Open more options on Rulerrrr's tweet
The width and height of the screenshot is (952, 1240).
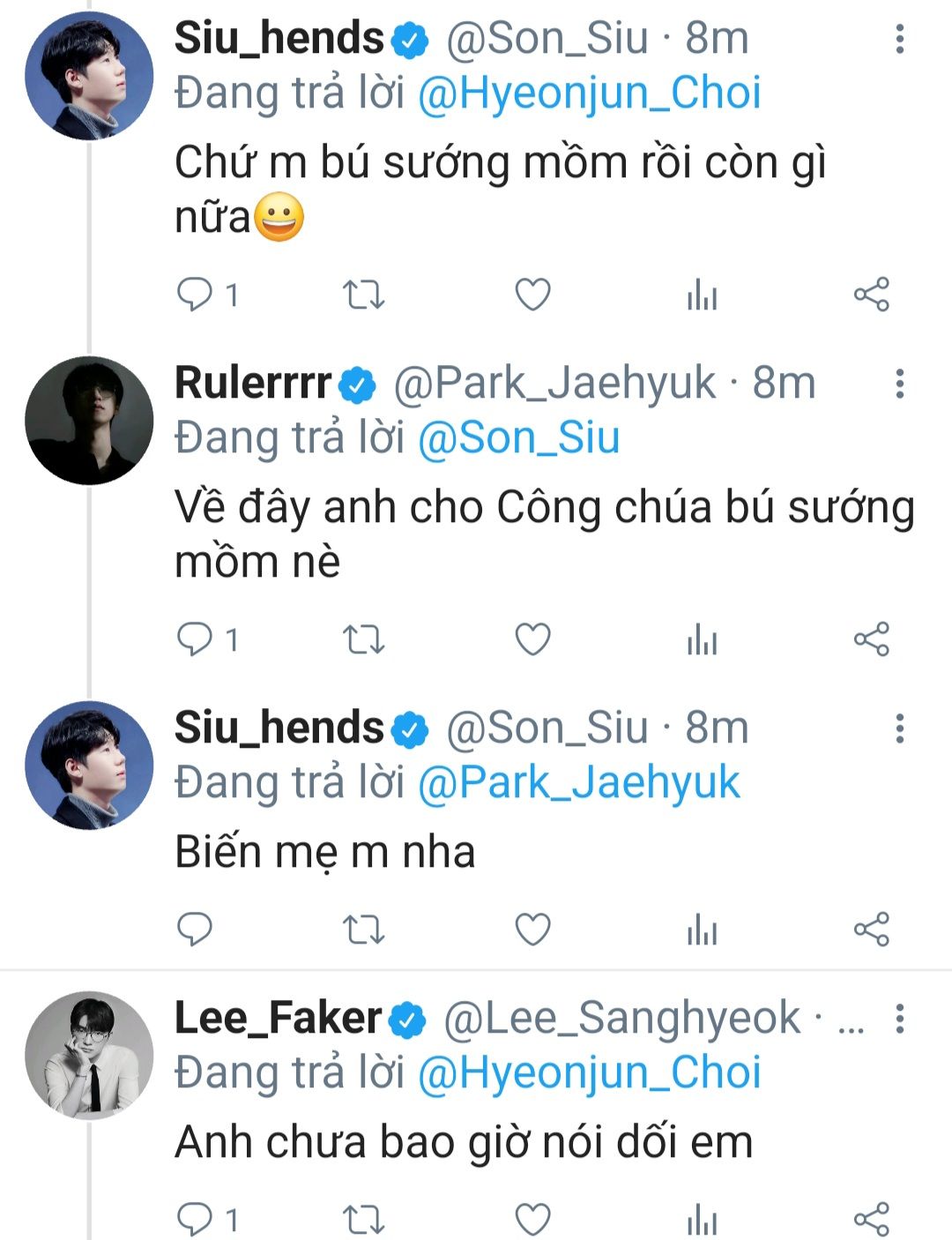pyautogui.click(x=899, y=384)
